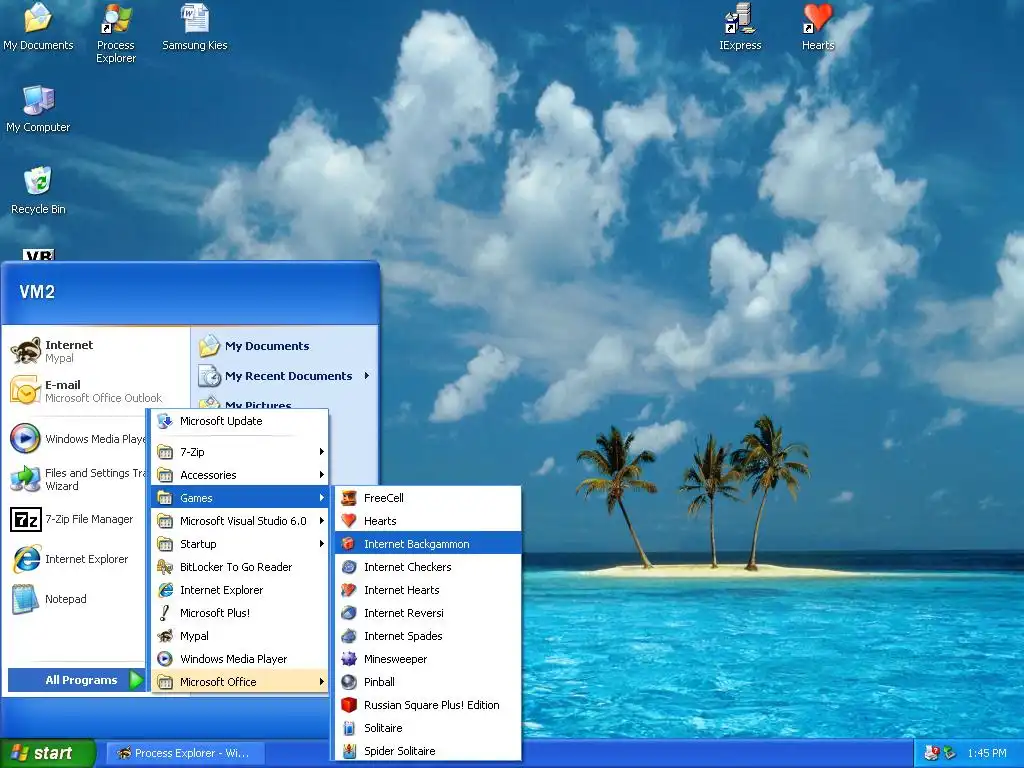Launch Process Explorer desktop shortcut
1024x768 pixels.
116,33
